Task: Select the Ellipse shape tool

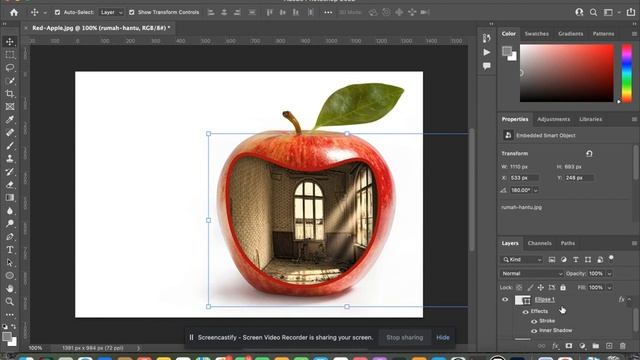Action: [10, 276]
